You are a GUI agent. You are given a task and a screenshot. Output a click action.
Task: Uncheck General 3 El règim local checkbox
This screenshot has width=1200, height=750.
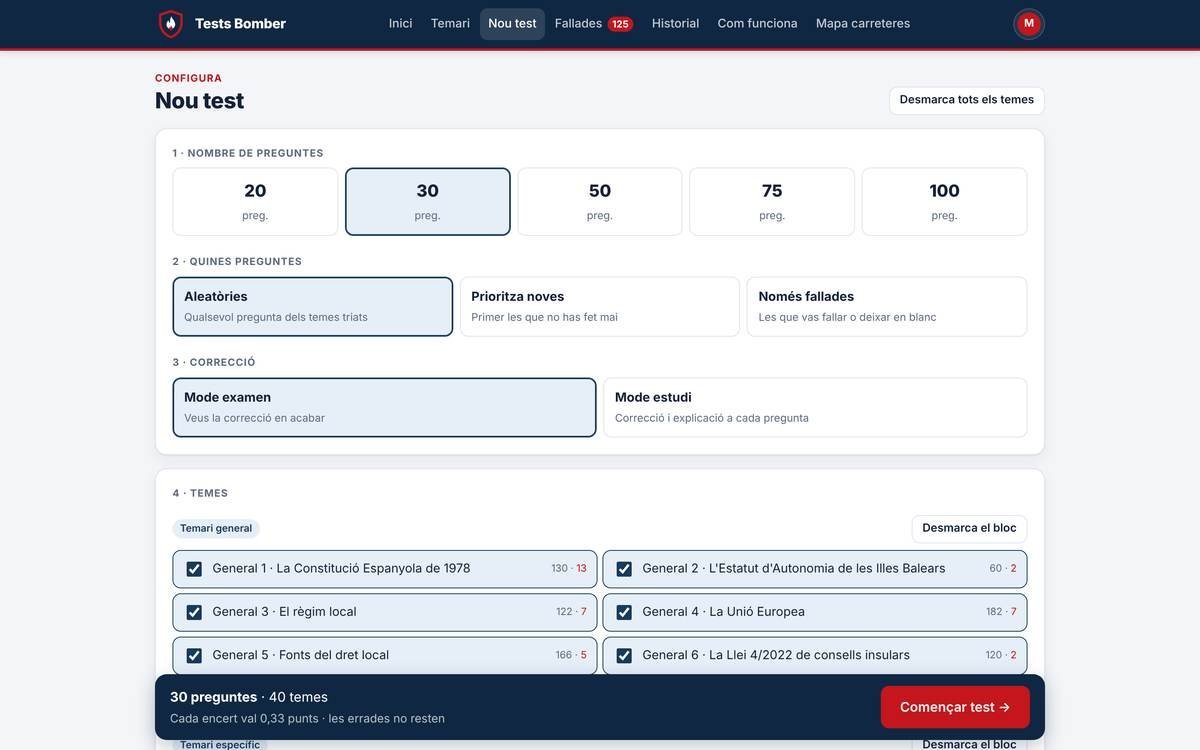pyautogui.click(x=194, y=612)
